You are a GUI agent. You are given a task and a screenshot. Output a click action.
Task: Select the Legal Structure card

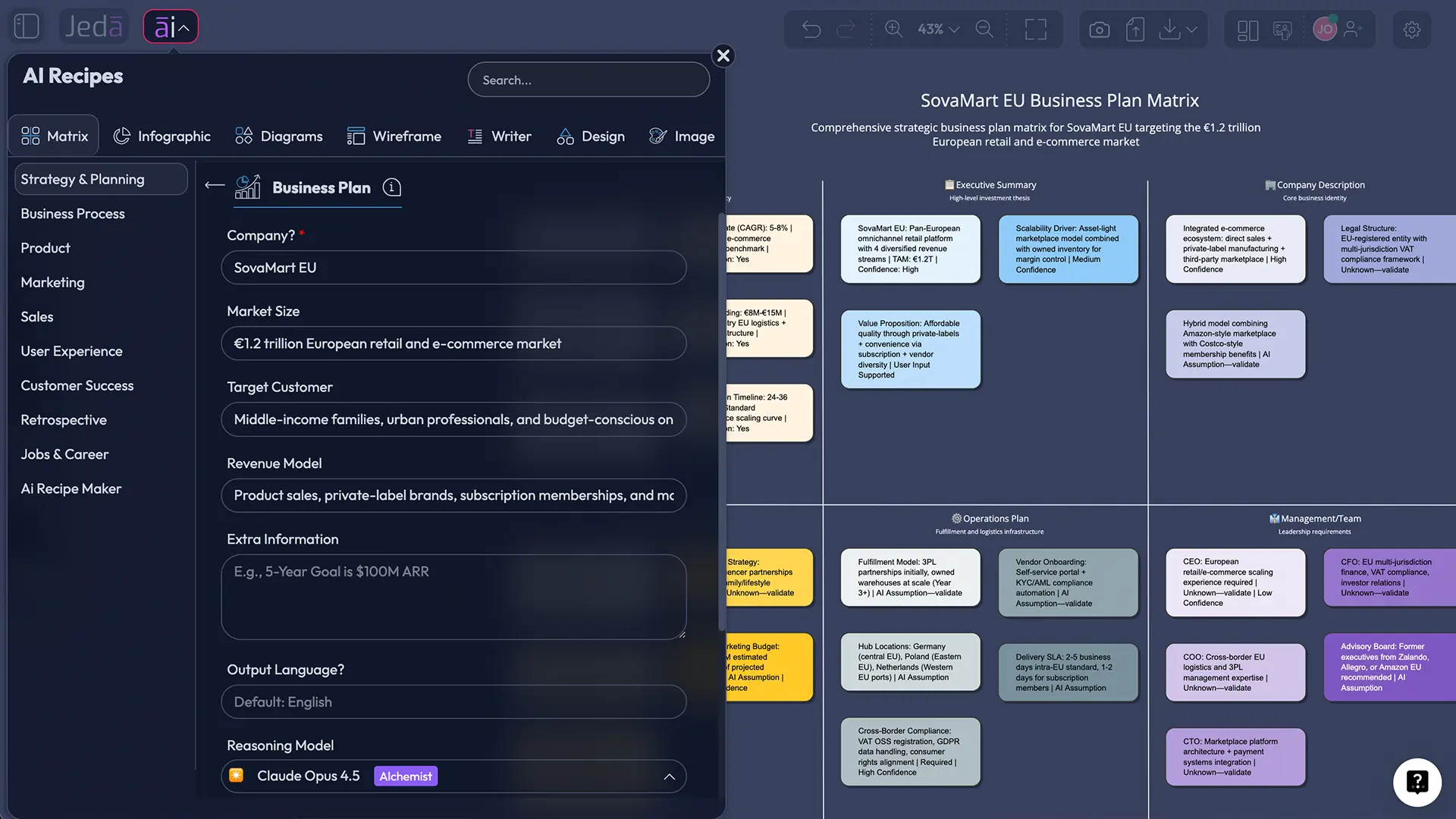pyautogui.click(x=1389, y=249)
